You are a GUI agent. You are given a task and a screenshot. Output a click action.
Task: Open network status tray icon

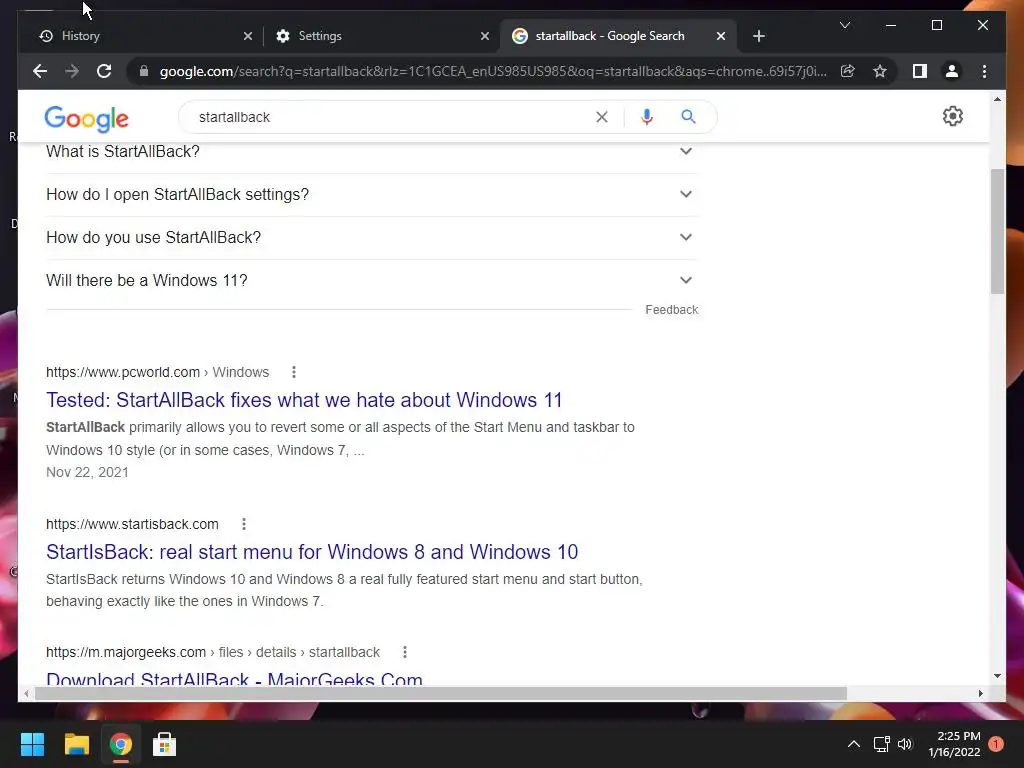click(x=882, y=744)
